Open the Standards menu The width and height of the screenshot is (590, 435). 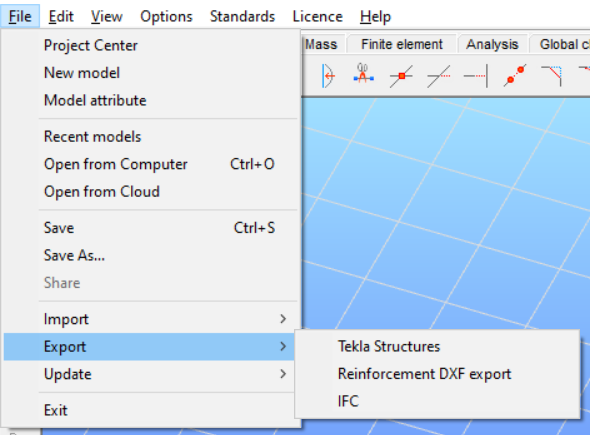pyautogui.click(x=242, y=17)
